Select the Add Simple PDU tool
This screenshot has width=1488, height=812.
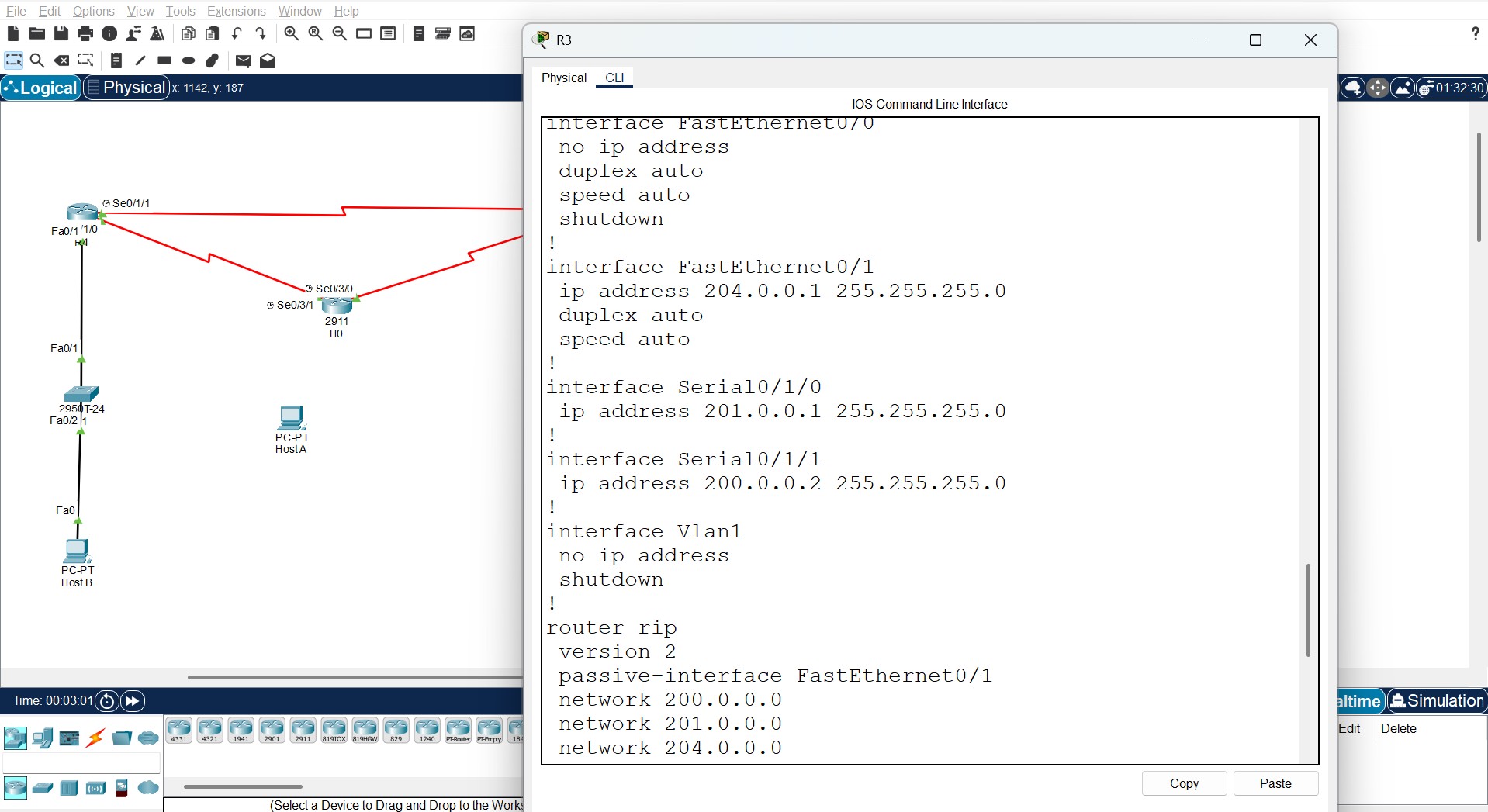(243, 60)
